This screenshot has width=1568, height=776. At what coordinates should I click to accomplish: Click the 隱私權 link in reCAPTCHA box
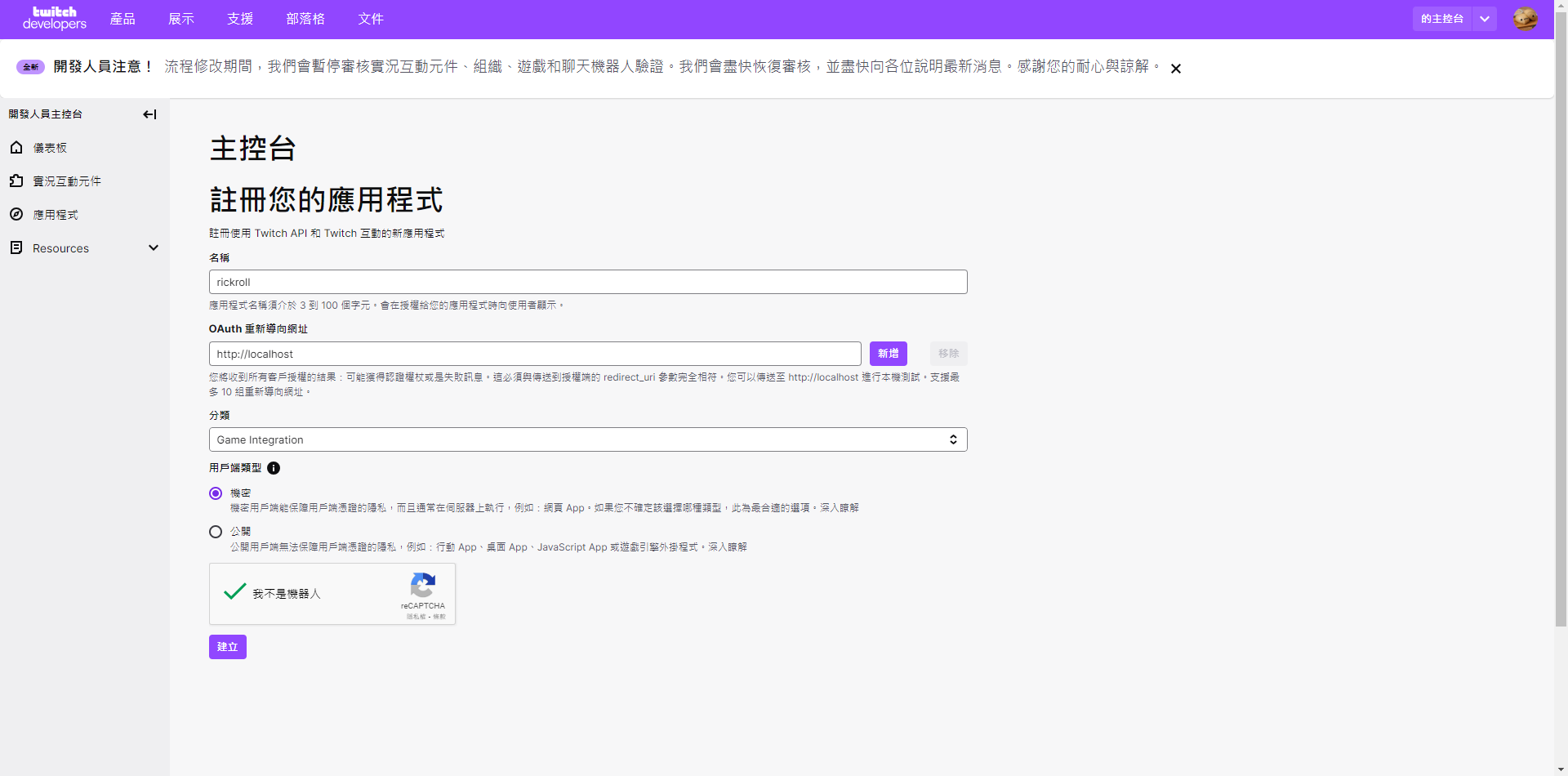click(x=416, y=617)
